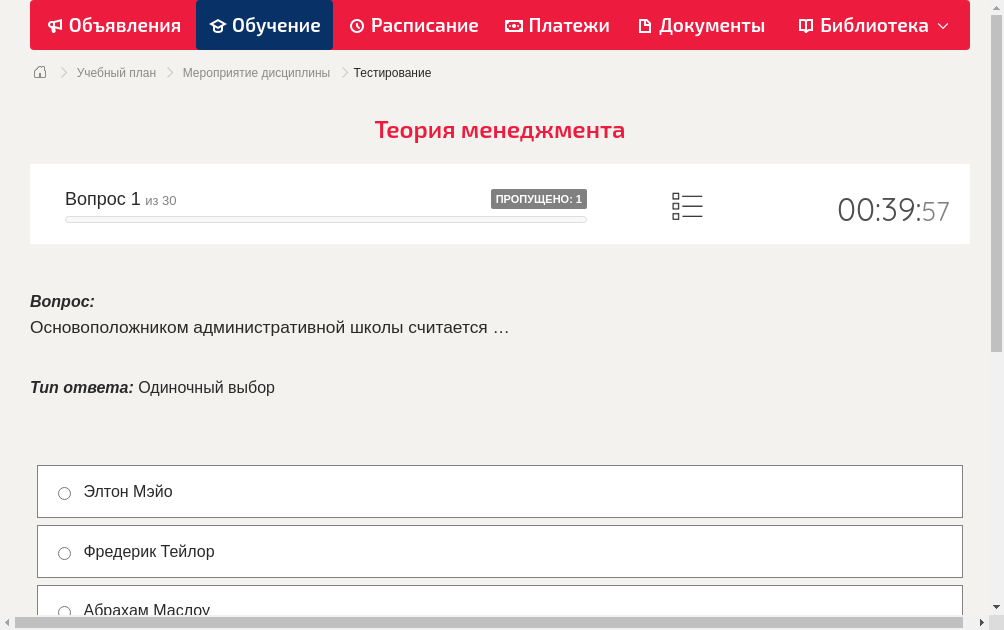Viewport: 1004px width, 630px height.
Task: Open the question navigator list icon
Action: 687,206
